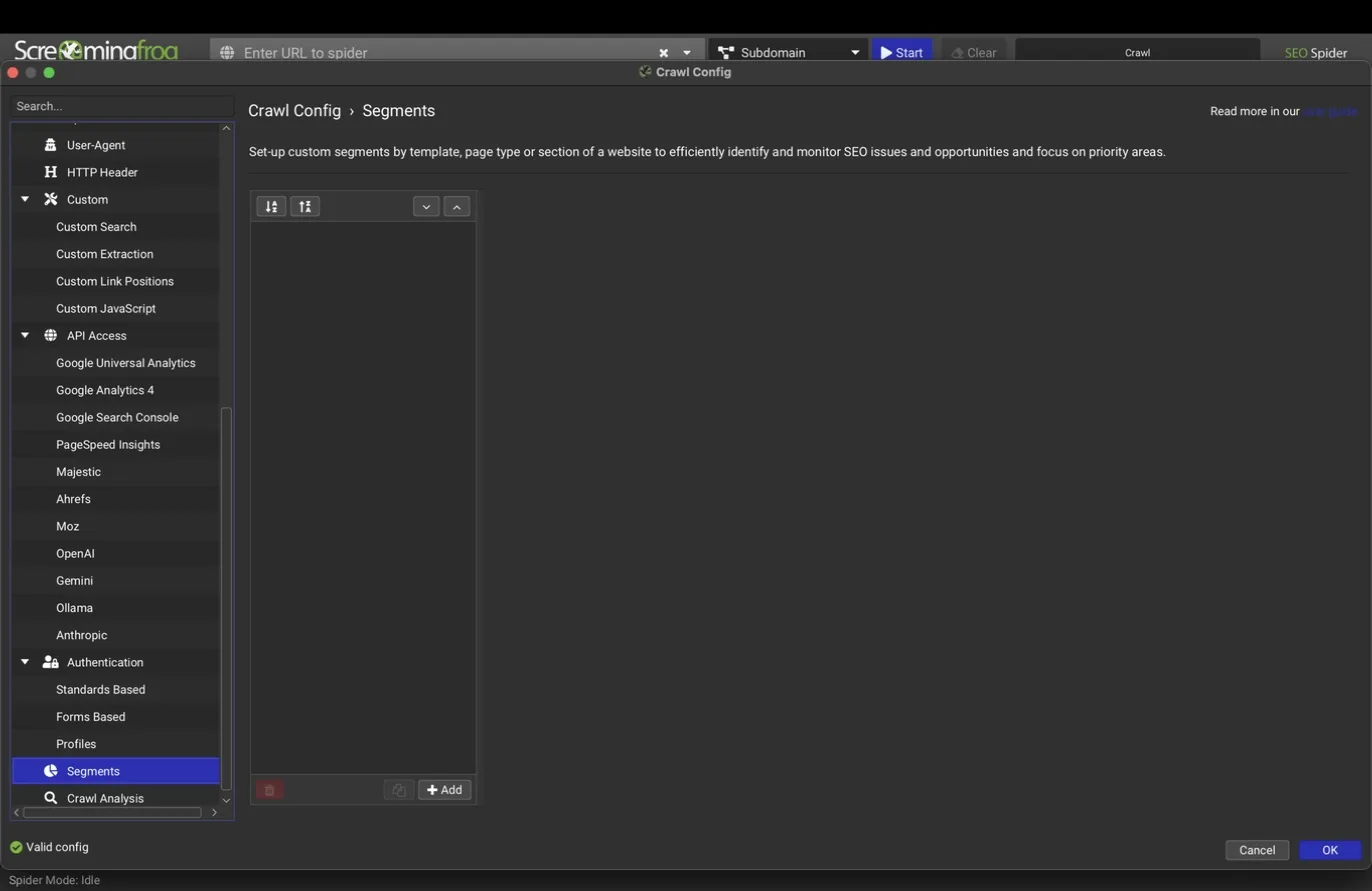Click the User-Agent icon in sidebar
1372x891 pixels.
coord(50,145)
